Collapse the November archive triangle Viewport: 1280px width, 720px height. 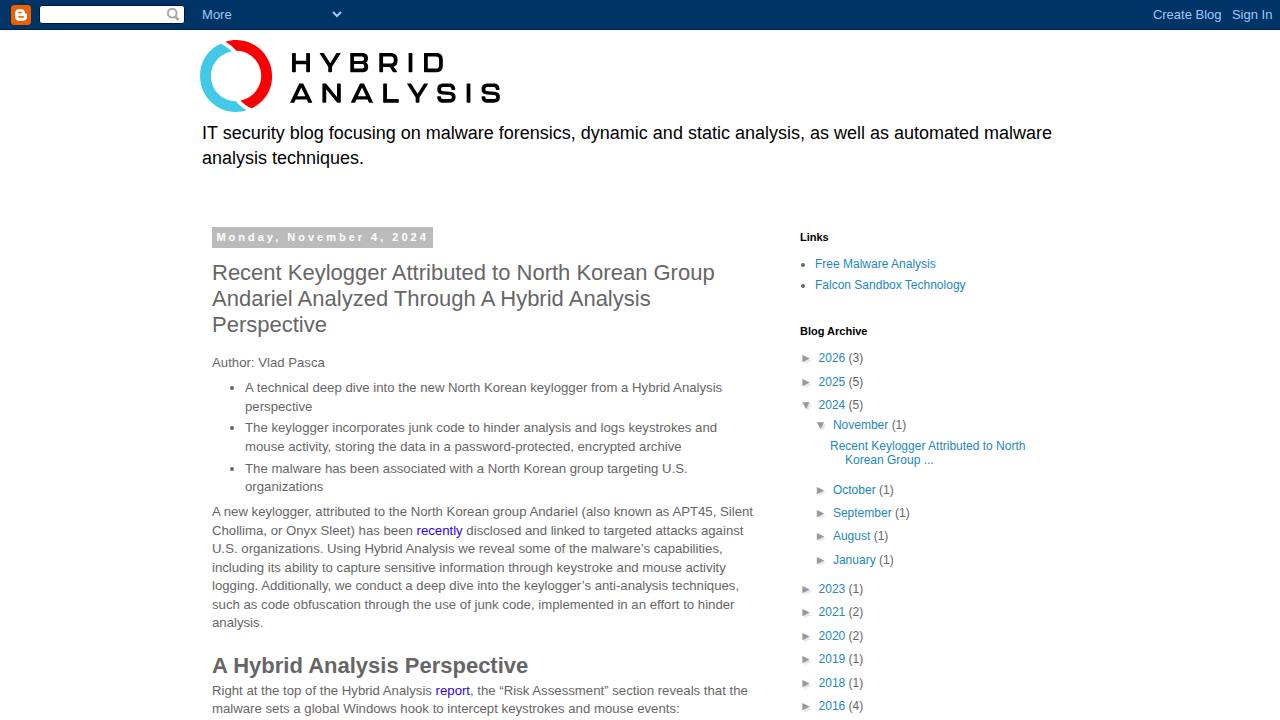point(821,425)
